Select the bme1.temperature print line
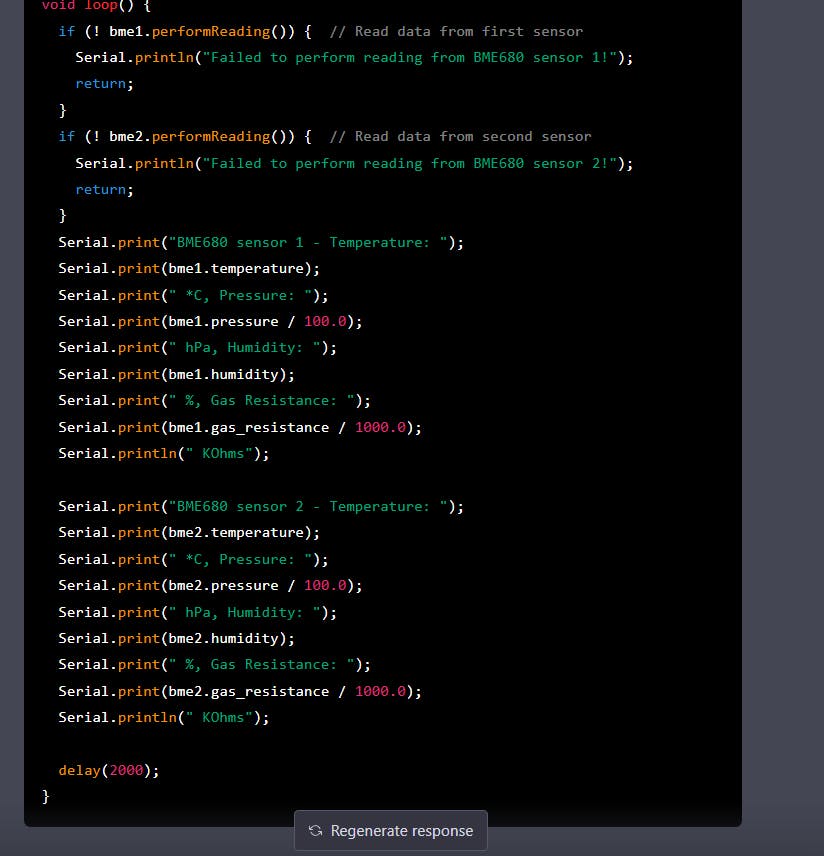Image resolution: width=824 pixels, height=856 pixels. pyautogui.click(x=189, y=268)
